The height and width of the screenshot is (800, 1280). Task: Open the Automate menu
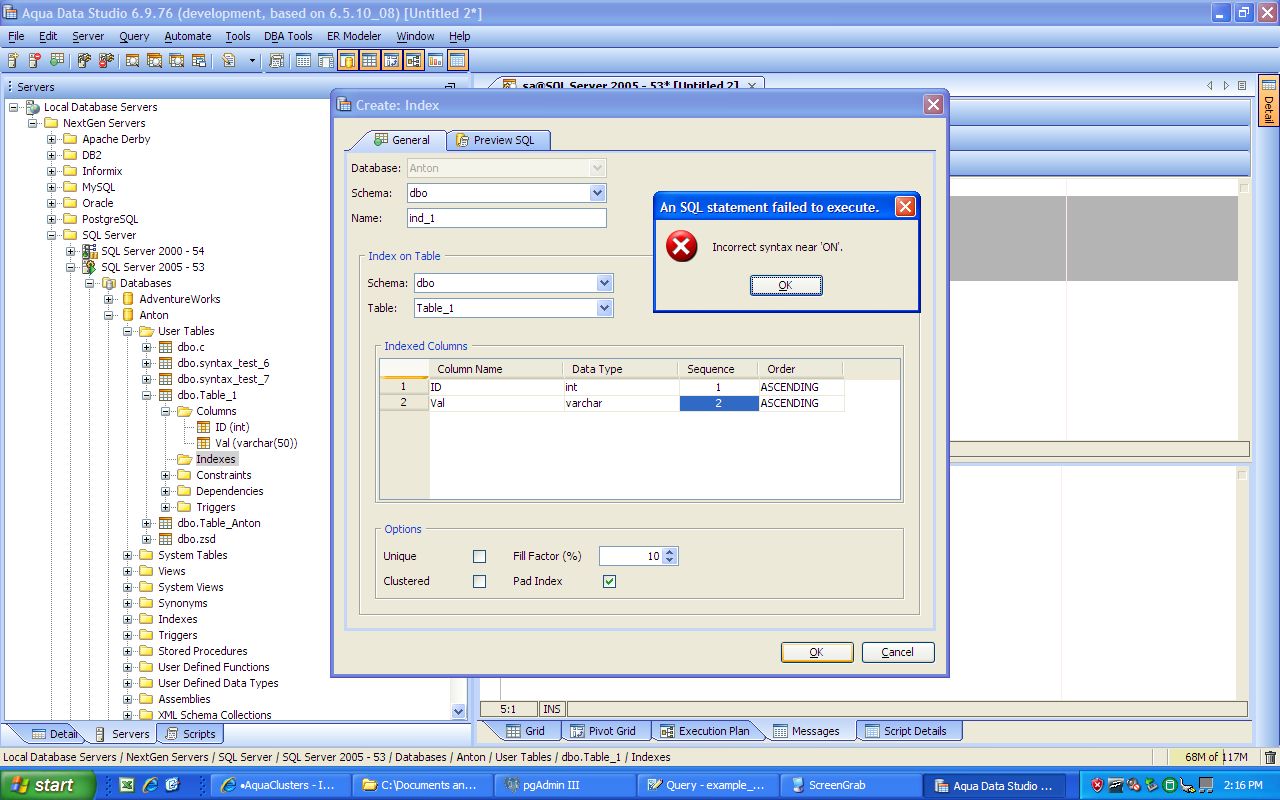(x=188, y=36)
